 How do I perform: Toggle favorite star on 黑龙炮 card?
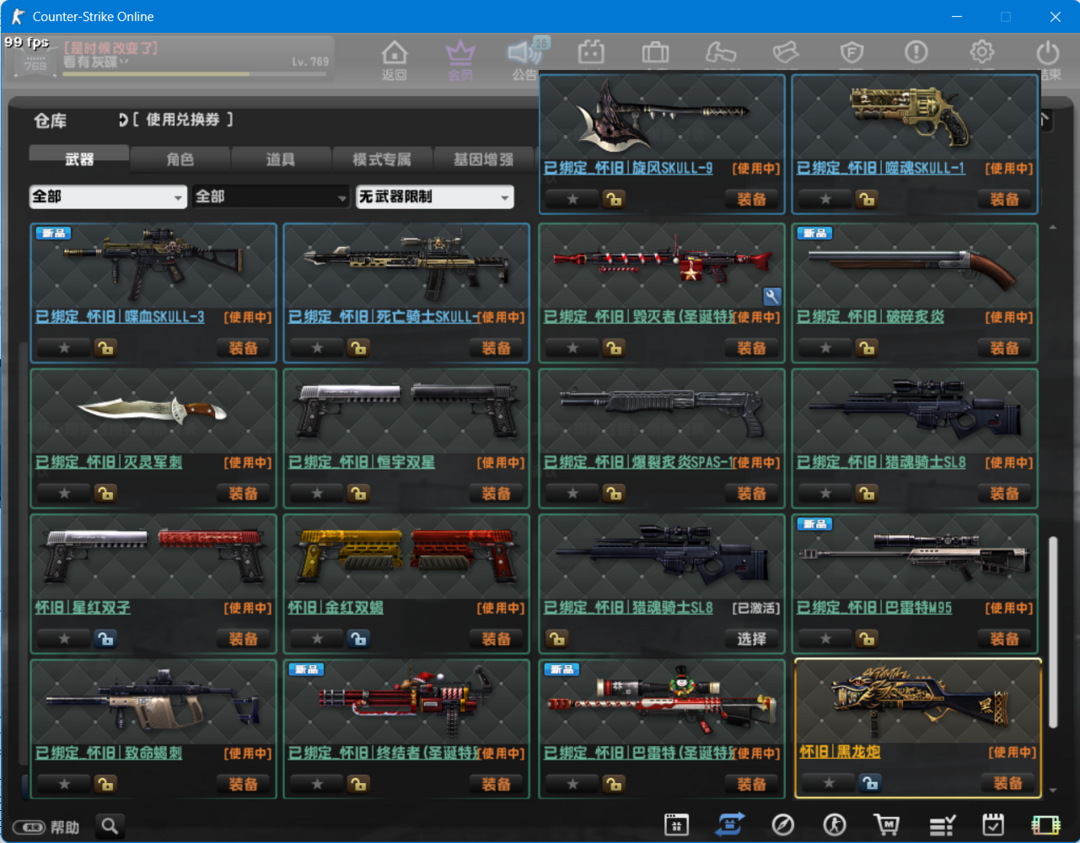[x=829, y=782]
